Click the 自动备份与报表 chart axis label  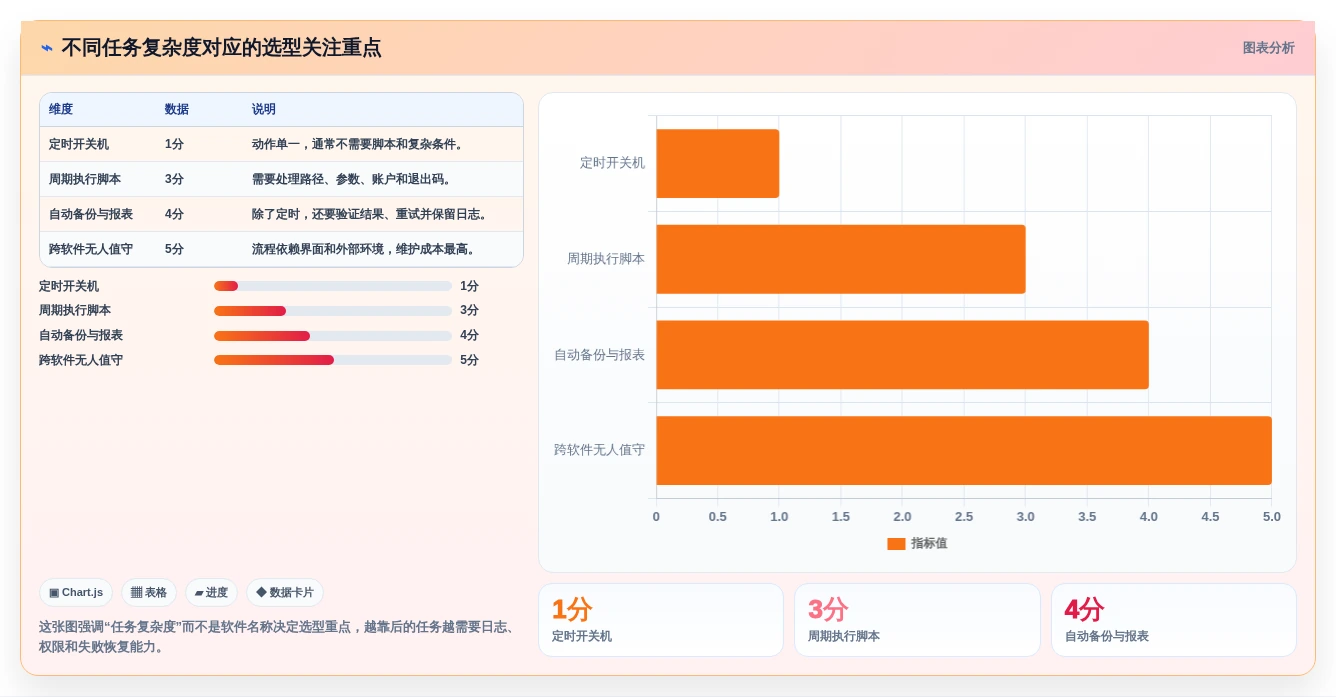pyautogui.click(x=600, y=355)
